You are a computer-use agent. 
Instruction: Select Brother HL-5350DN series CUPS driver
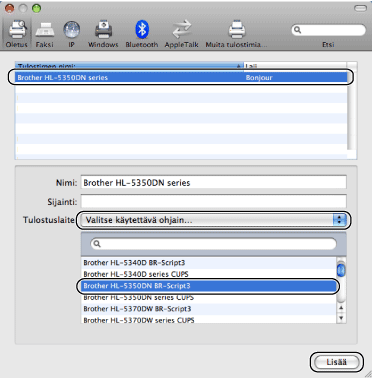click(x=209, y=297)
